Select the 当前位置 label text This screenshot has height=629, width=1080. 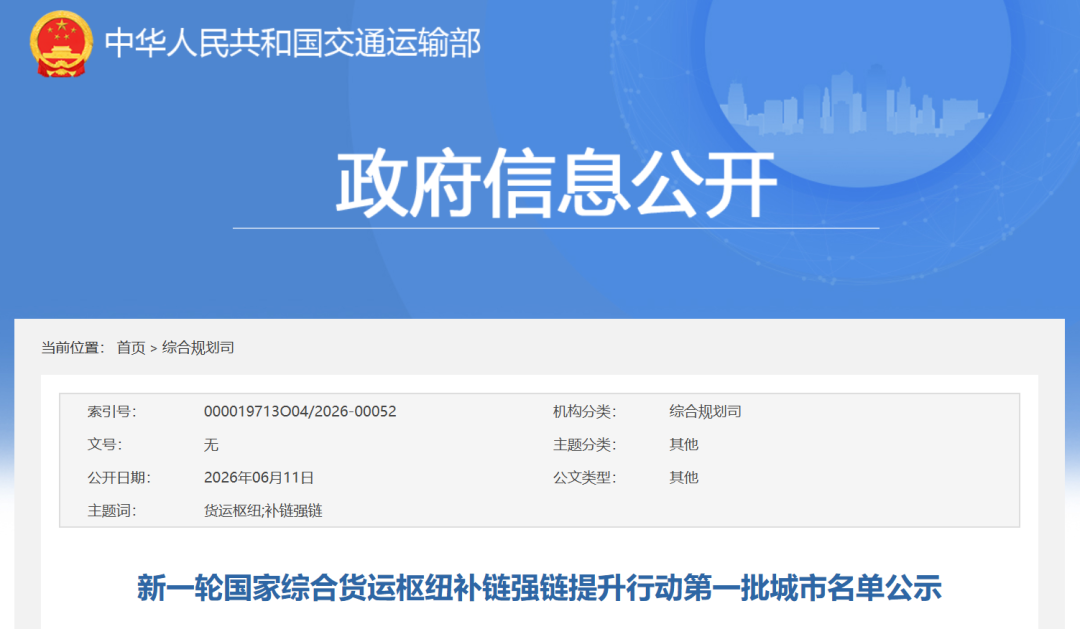click(72, 348)
